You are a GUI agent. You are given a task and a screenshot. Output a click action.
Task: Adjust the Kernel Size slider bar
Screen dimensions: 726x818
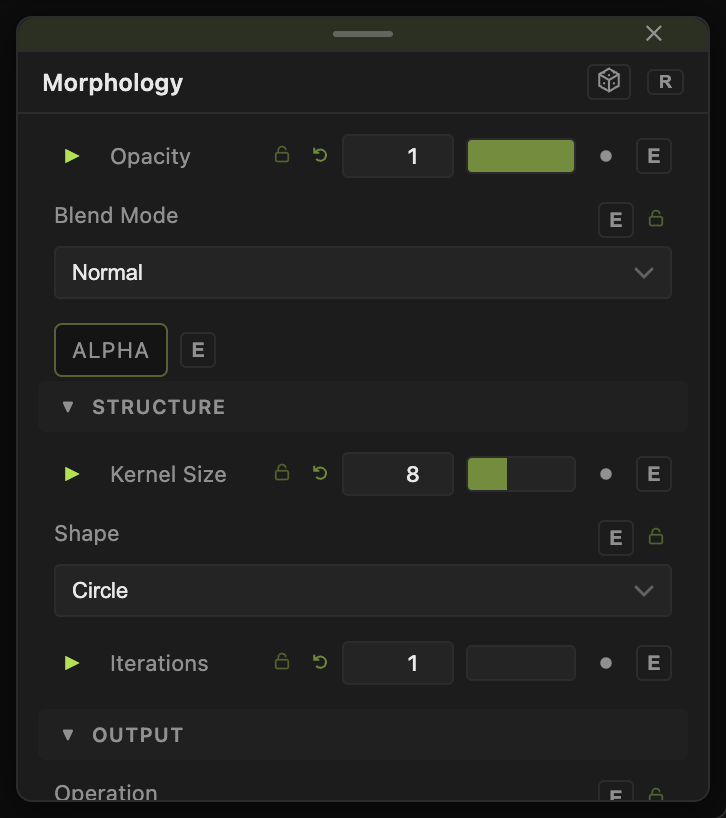point(521,474)
